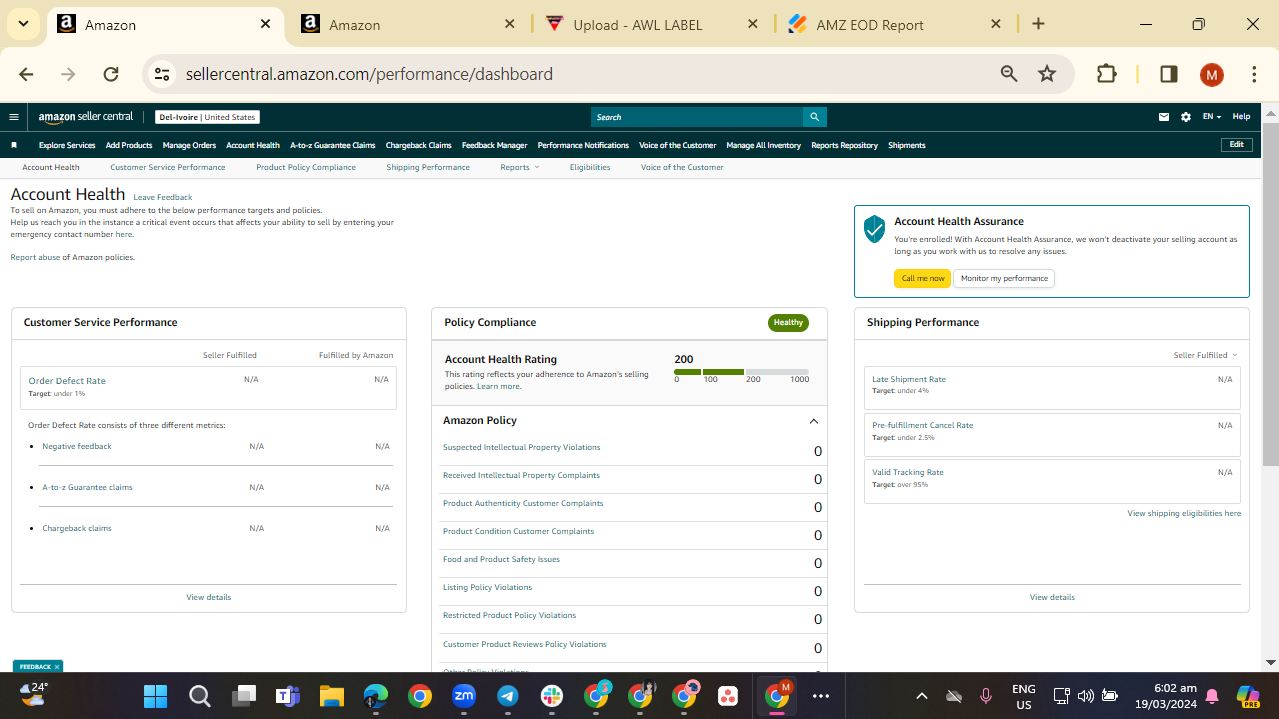Viewport: 1279px width, 719px height.
Task: Click the search magnifier button
Action: click(815, 117)
